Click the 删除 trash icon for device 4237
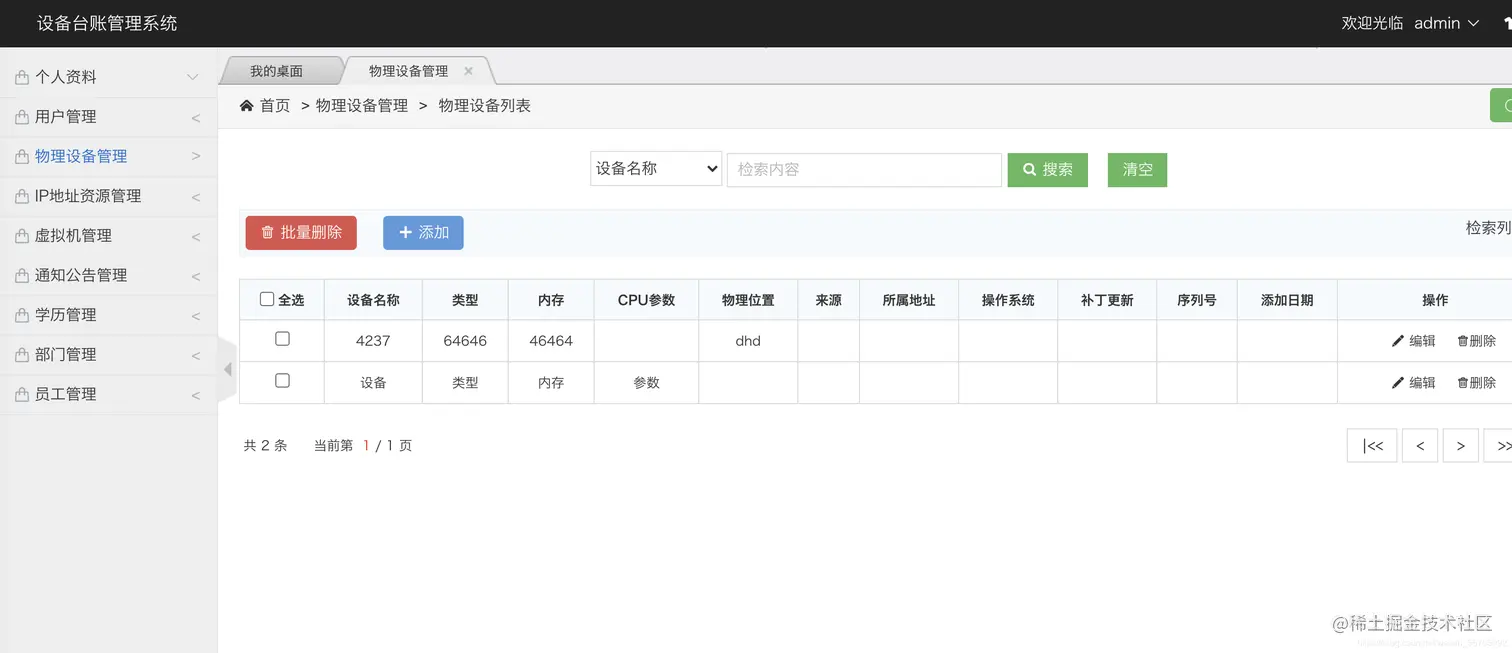 1464,341
